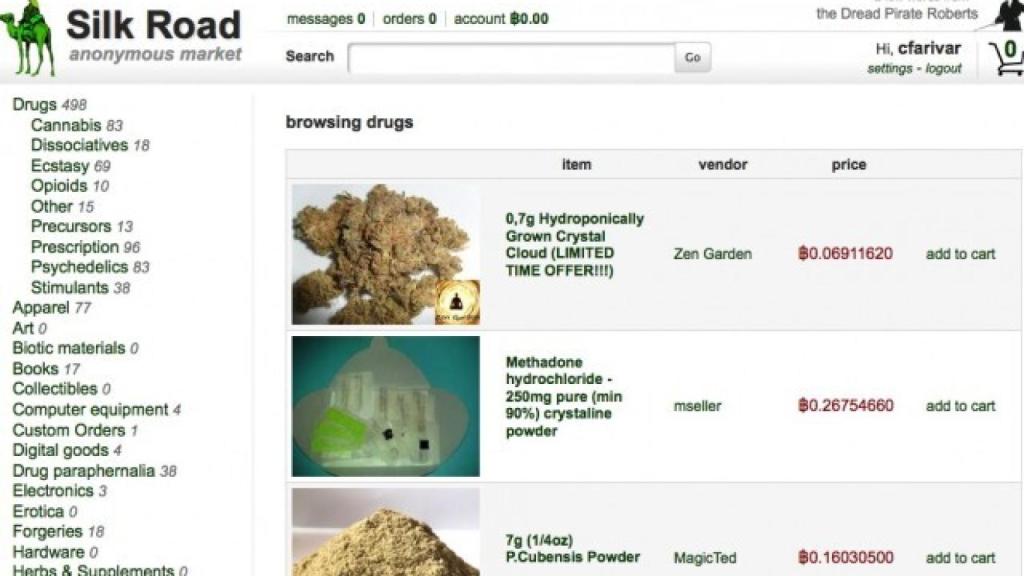Click the green camel Silk Road logo

tap(28, 38)
